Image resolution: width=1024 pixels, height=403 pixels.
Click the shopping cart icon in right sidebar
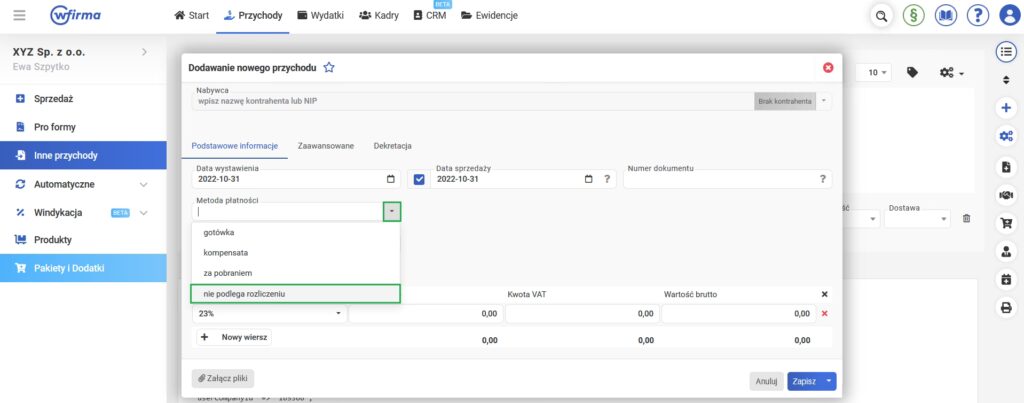(1005, 222)
